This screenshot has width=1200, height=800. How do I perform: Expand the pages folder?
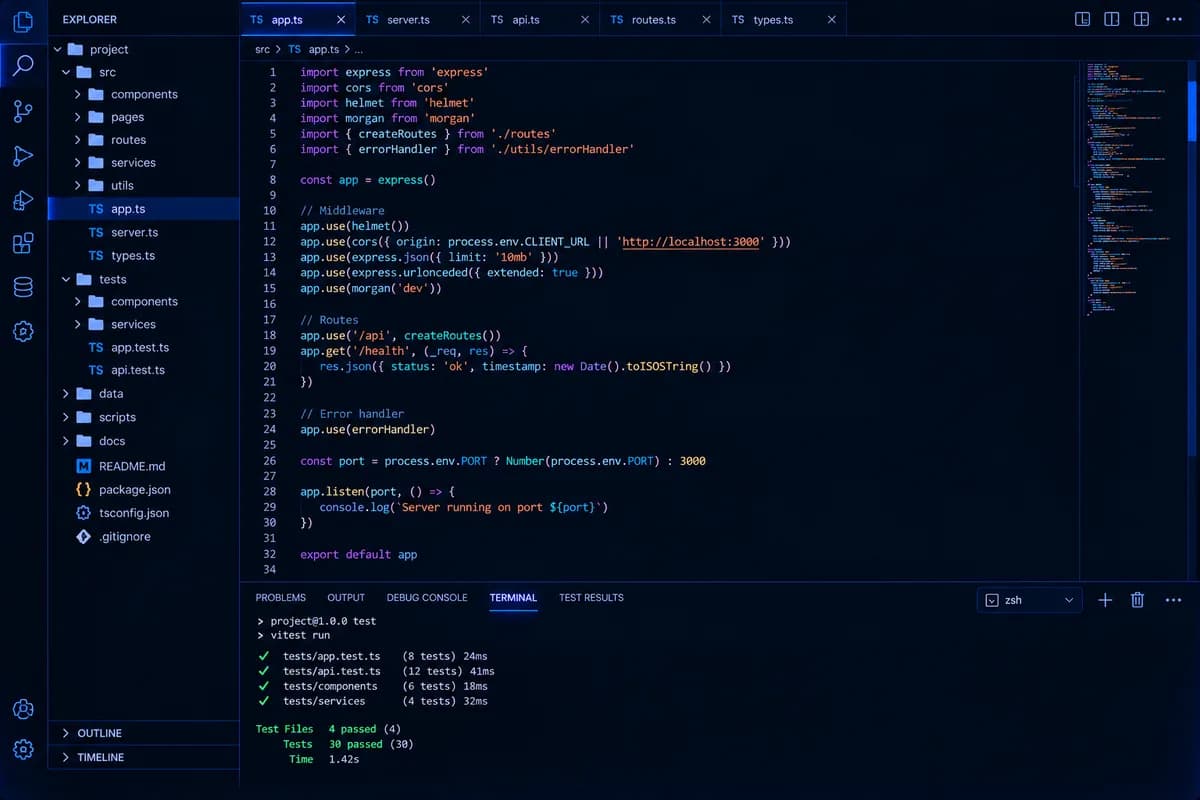78,117
